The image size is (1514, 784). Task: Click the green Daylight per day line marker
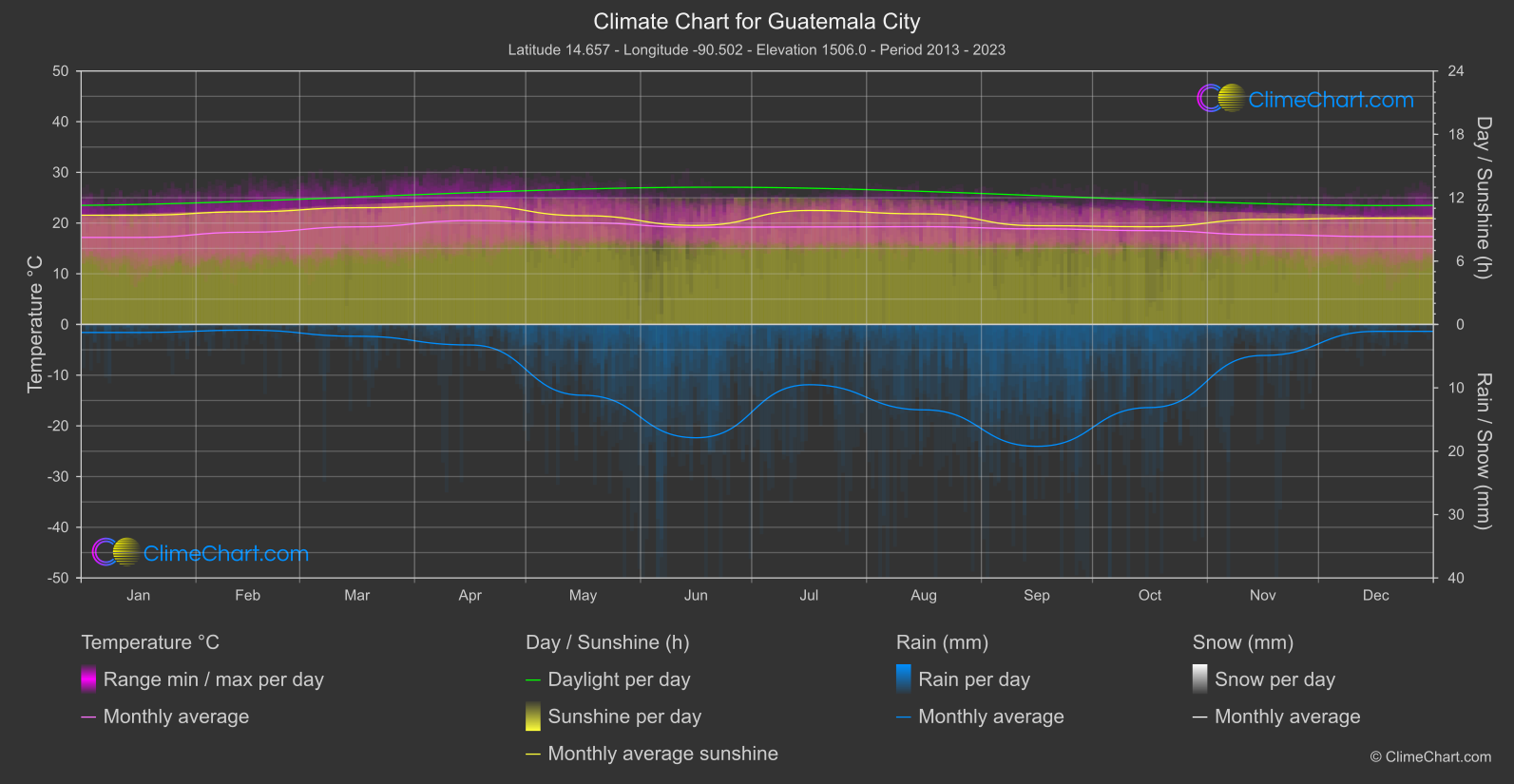click(533, 680)
